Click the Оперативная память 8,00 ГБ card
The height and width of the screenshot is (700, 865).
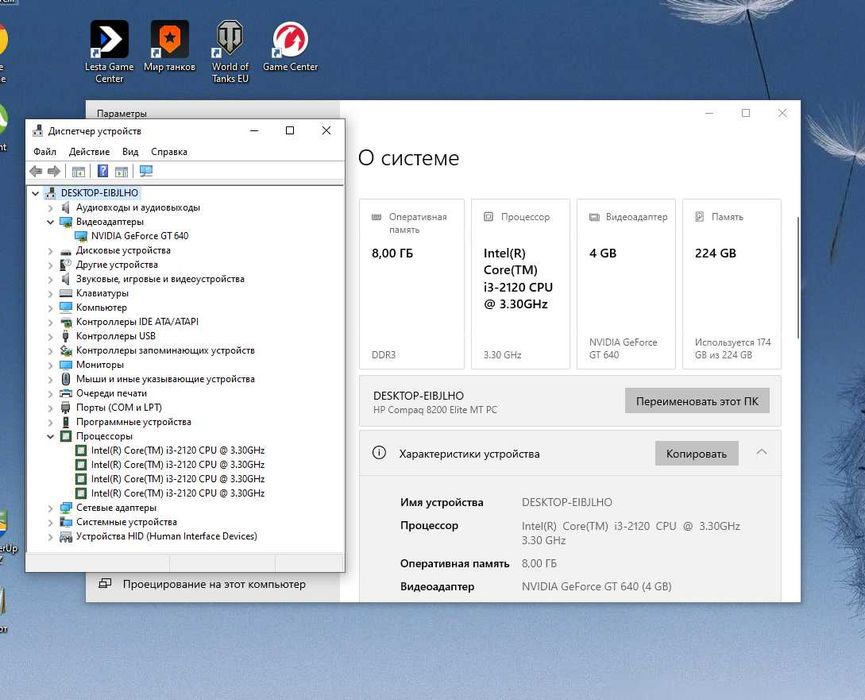412,284
